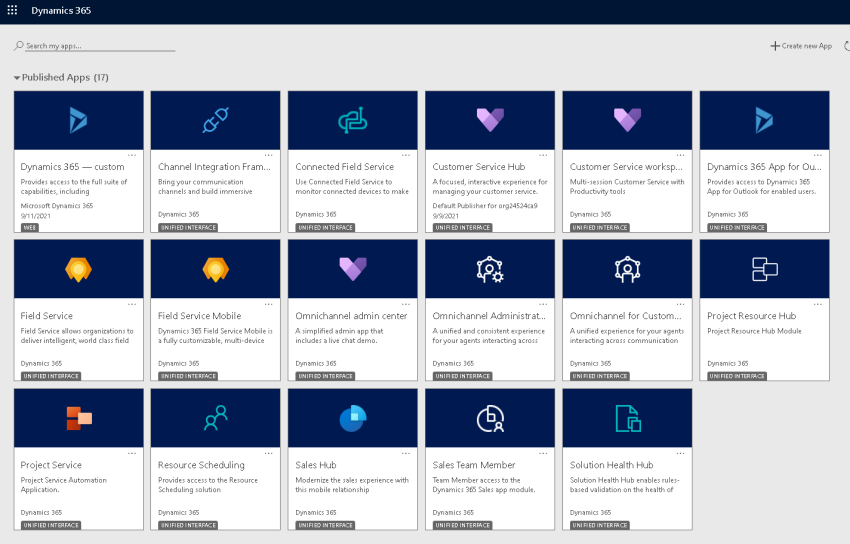Viewport: 850px width, 544px height.
Task: Open more options for Dynamics 365 — custom
Action: 132,156
